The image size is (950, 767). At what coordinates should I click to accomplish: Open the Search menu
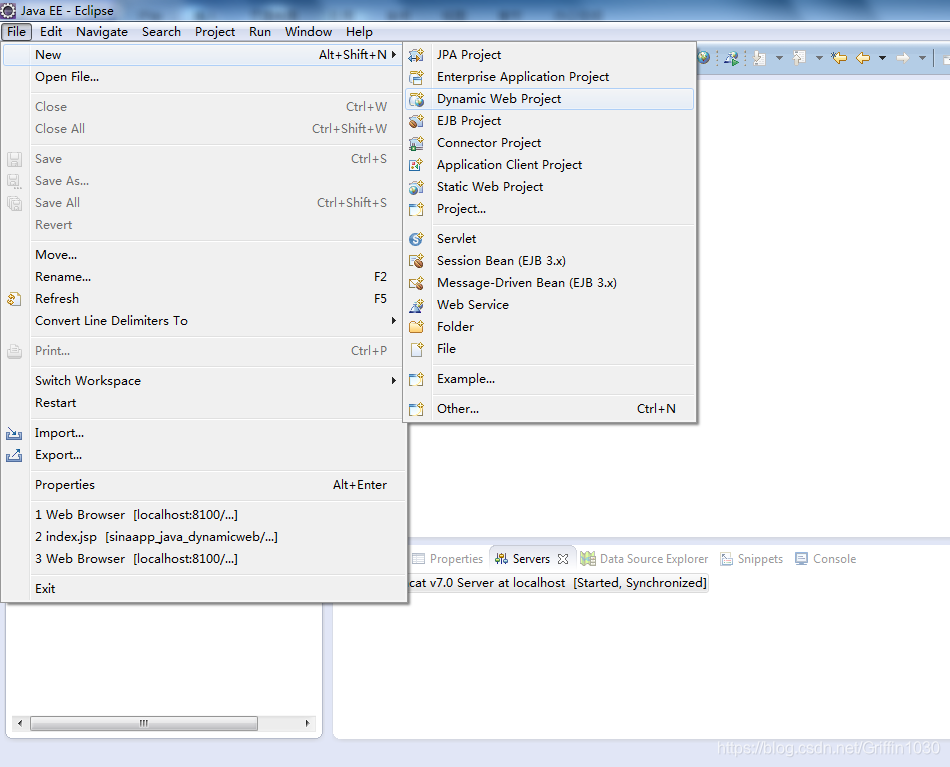click(161, 32)
